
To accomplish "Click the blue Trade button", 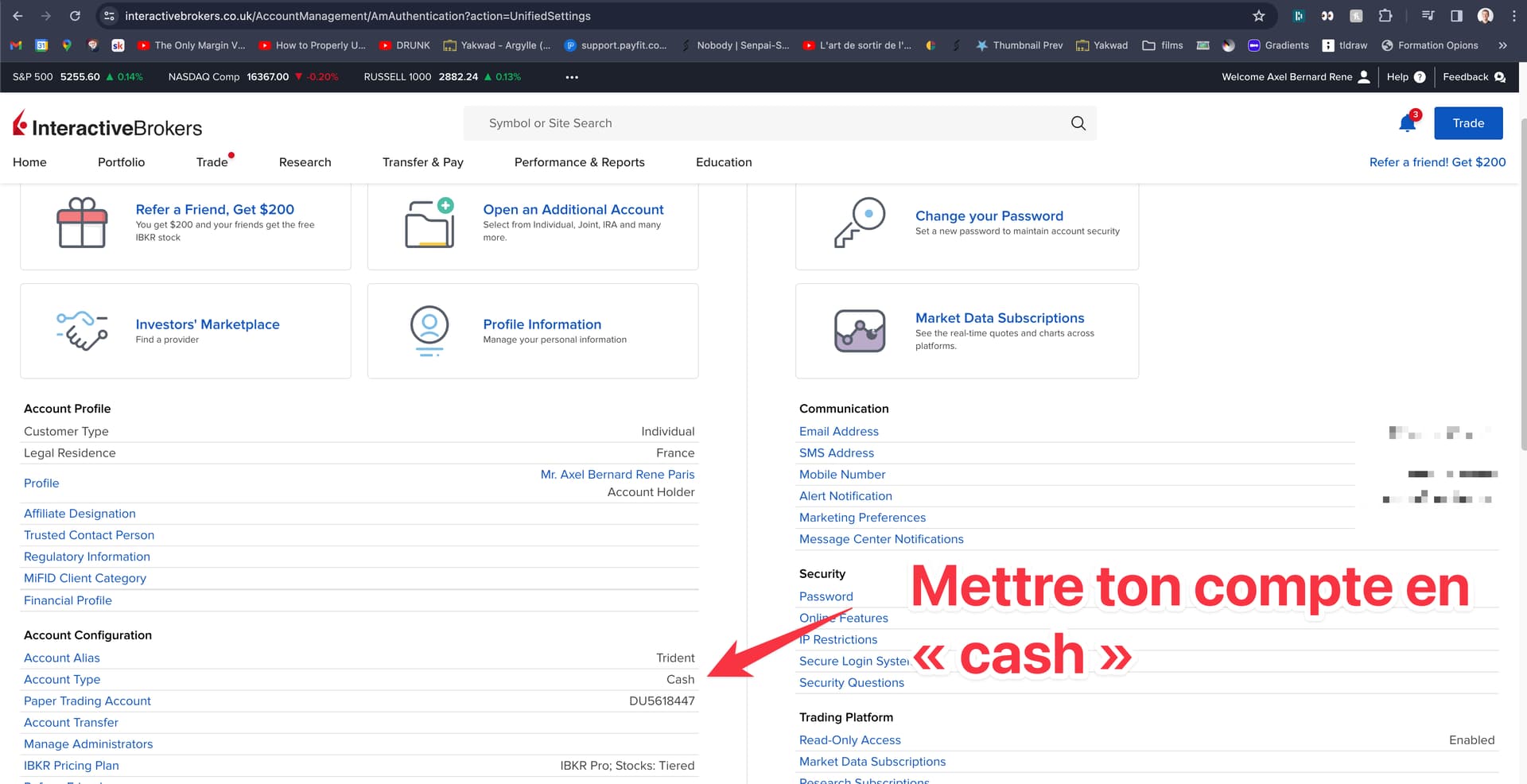I will click(1468, 123).
